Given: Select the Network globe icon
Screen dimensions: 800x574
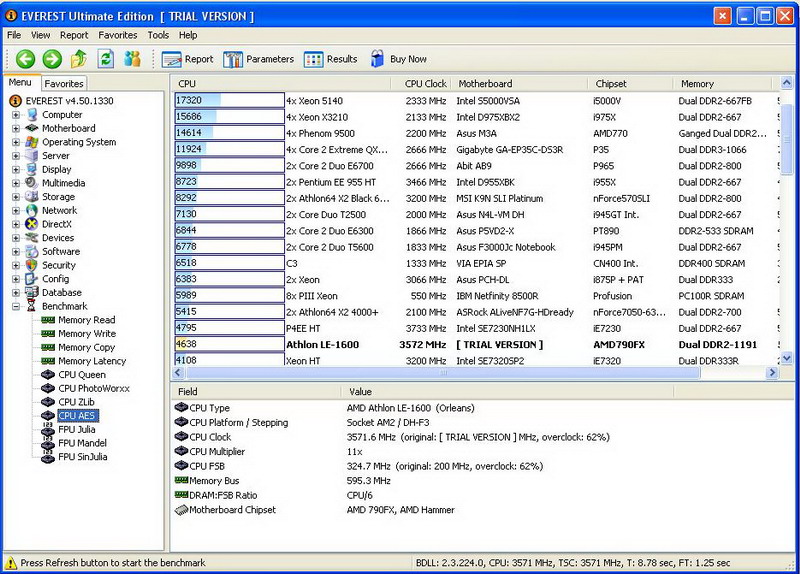Looking at the screenshot, I should 32,210.
